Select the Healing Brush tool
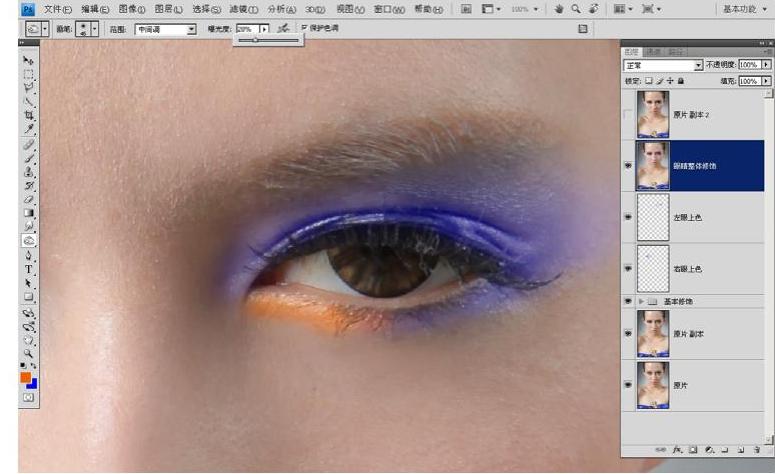Screen dimensions: 775x474 (x=28, y=145)
